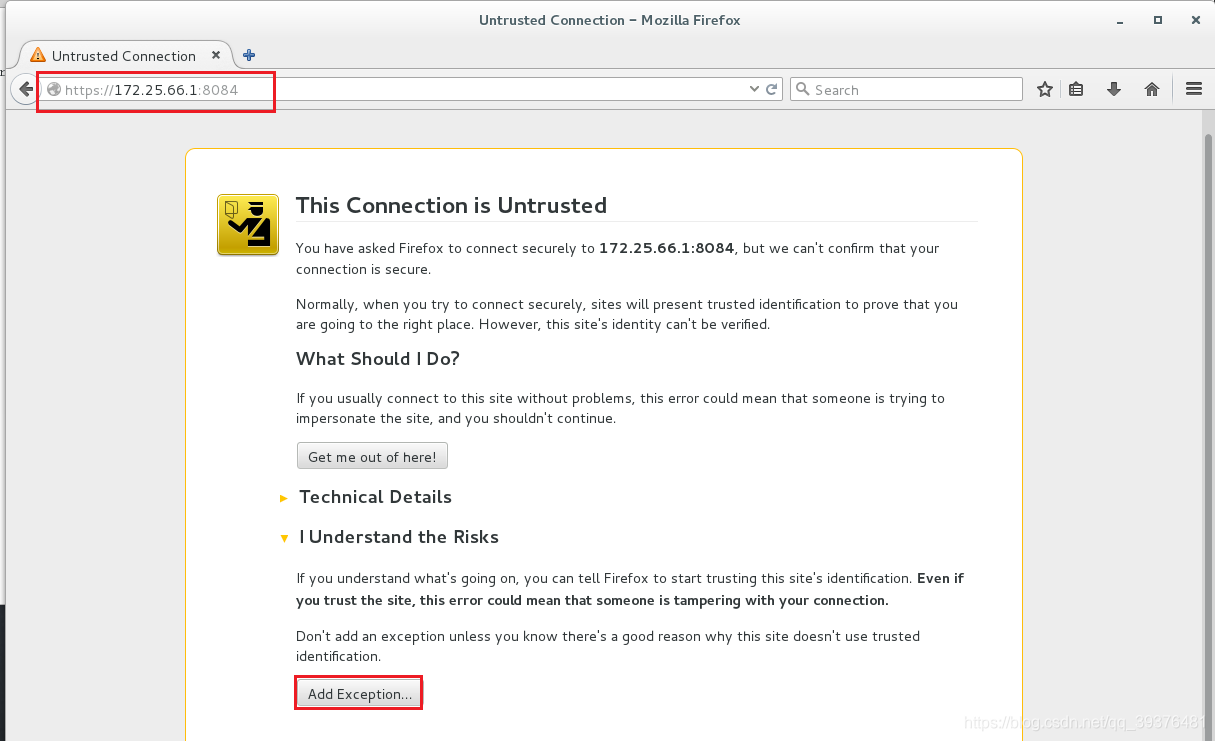Click the site identity globe icon

click(x=54, y=89)
